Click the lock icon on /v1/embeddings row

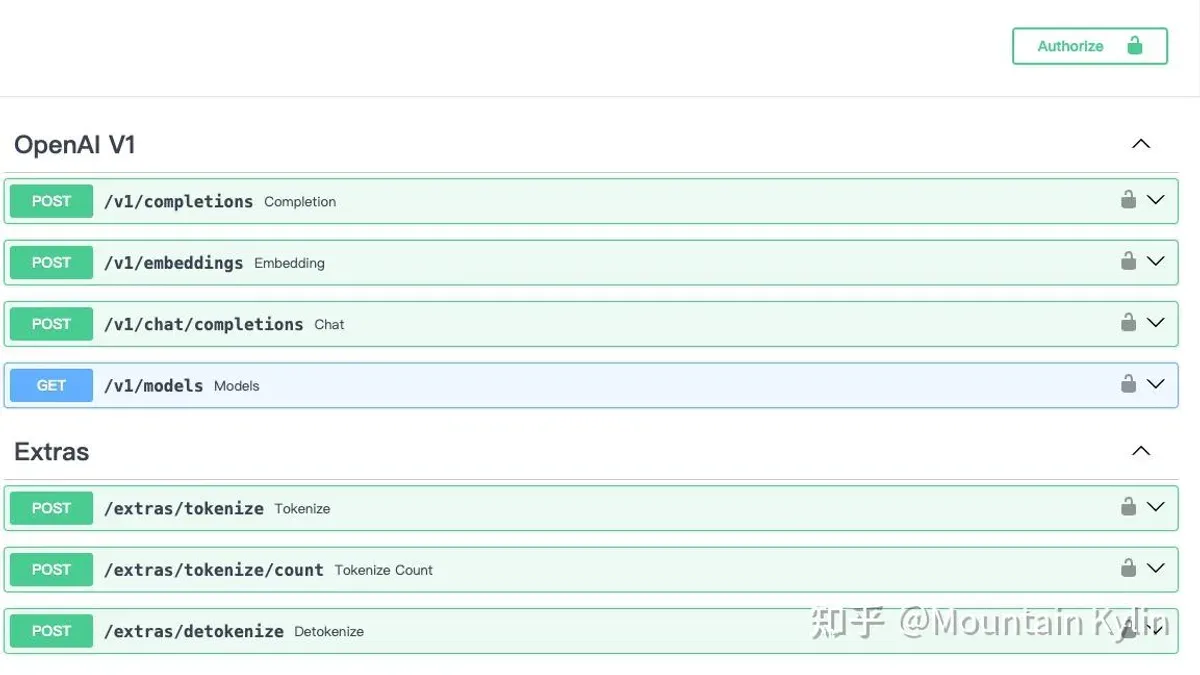[x=1128, y=261]
